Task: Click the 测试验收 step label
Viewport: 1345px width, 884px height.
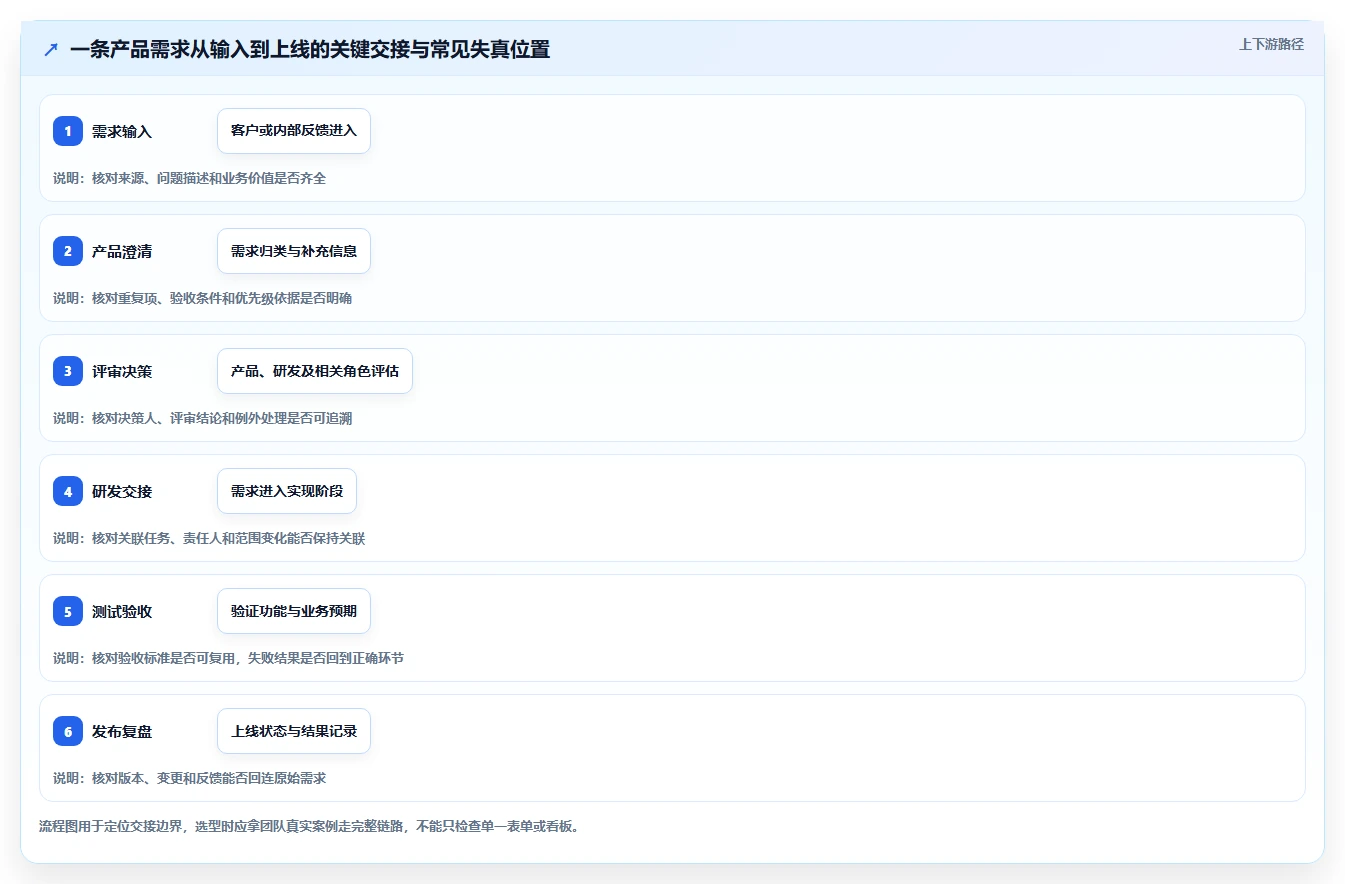Action: pos(122,611)
